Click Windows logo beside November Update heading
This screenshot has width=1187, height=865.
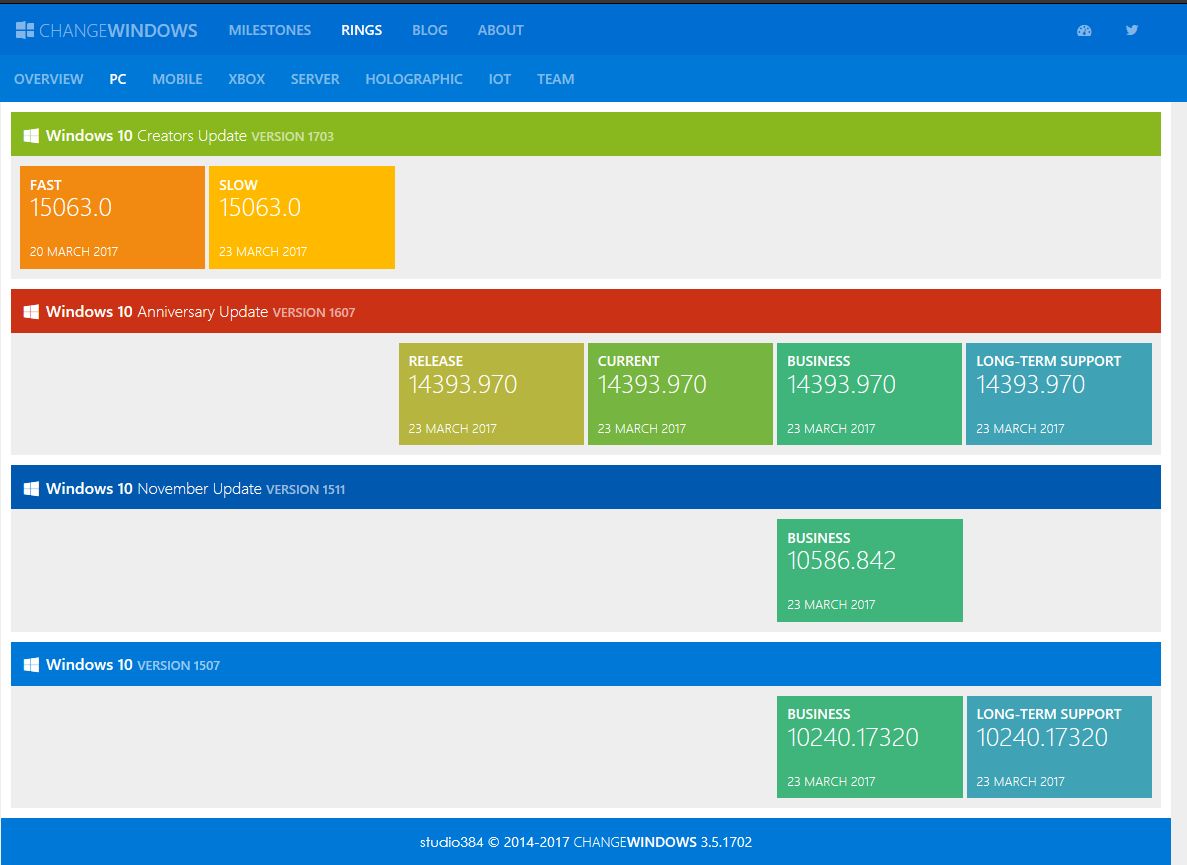point(31,489)
